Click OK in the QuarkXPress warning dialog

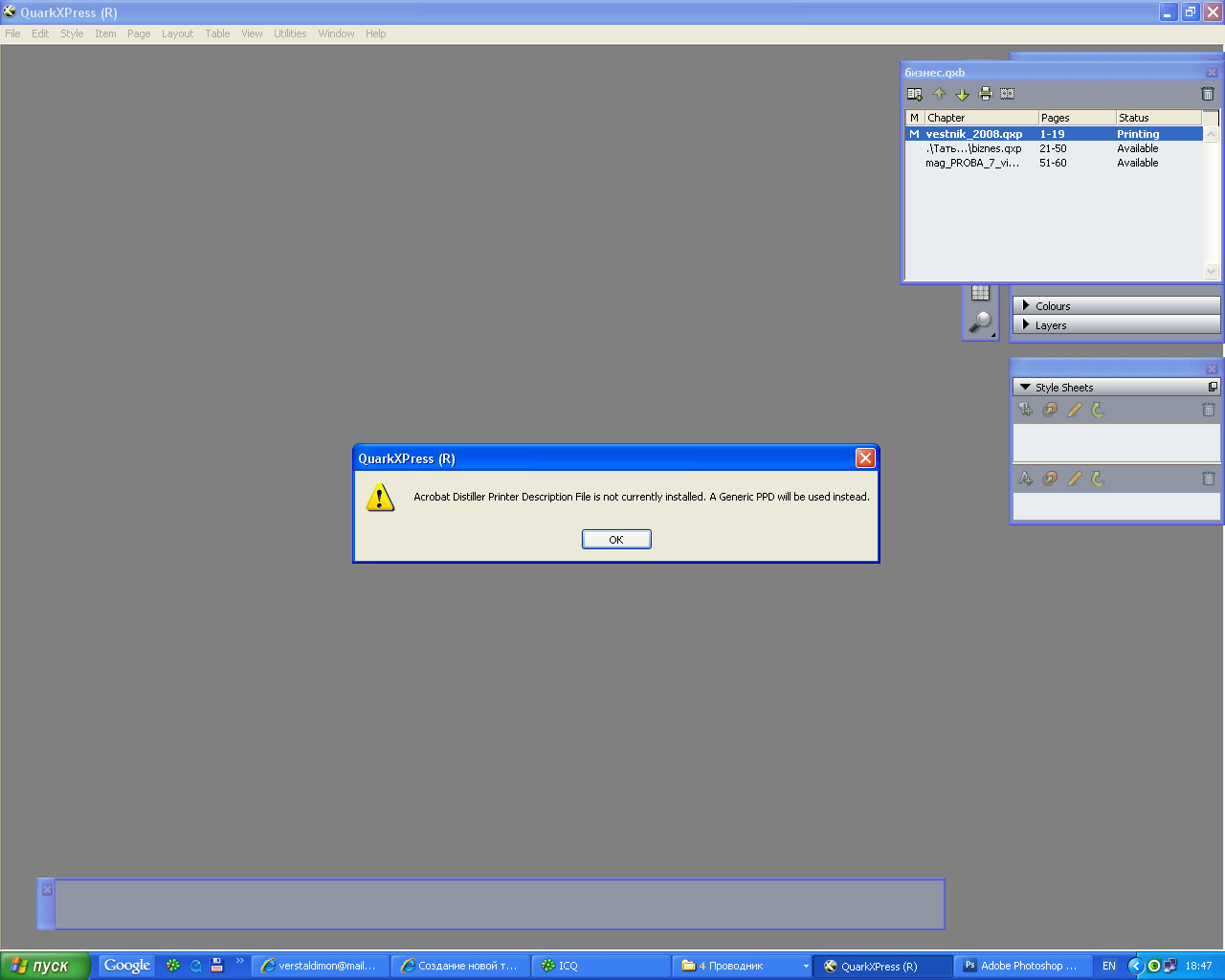[616, 539]
